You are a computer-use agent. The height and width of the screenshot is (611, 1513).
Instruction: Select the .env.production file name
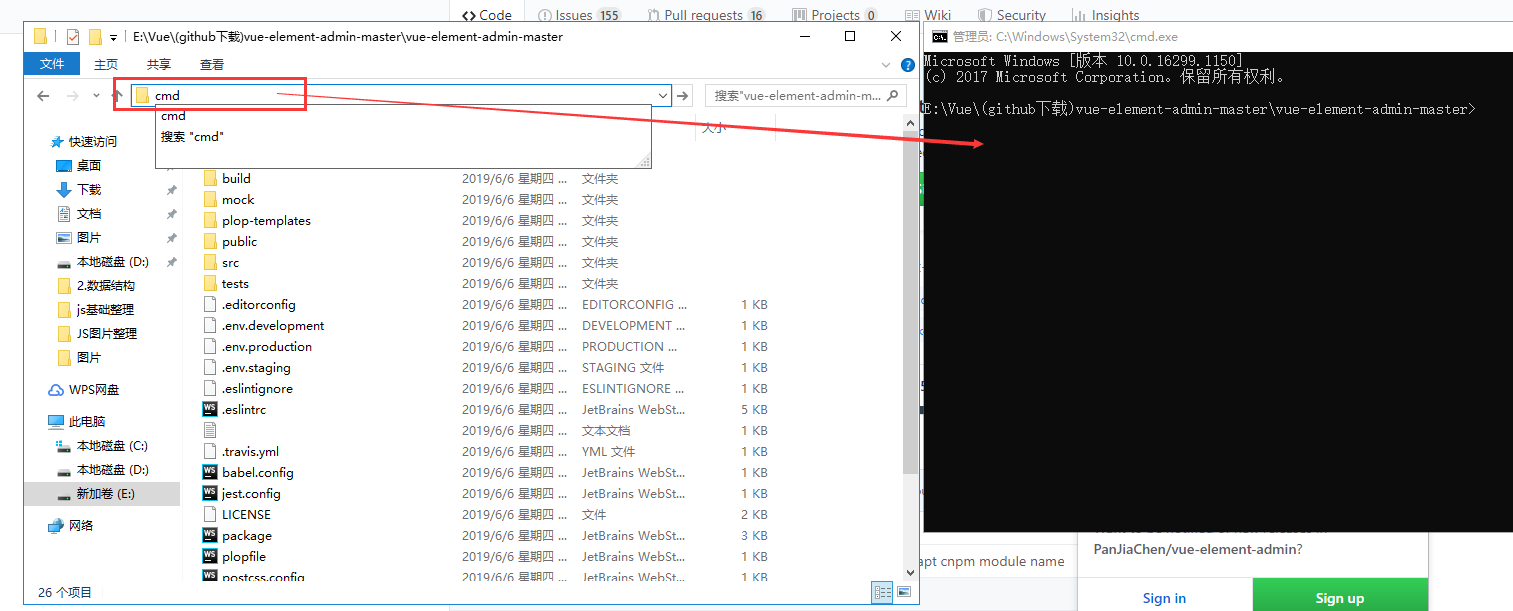(267, 347)
